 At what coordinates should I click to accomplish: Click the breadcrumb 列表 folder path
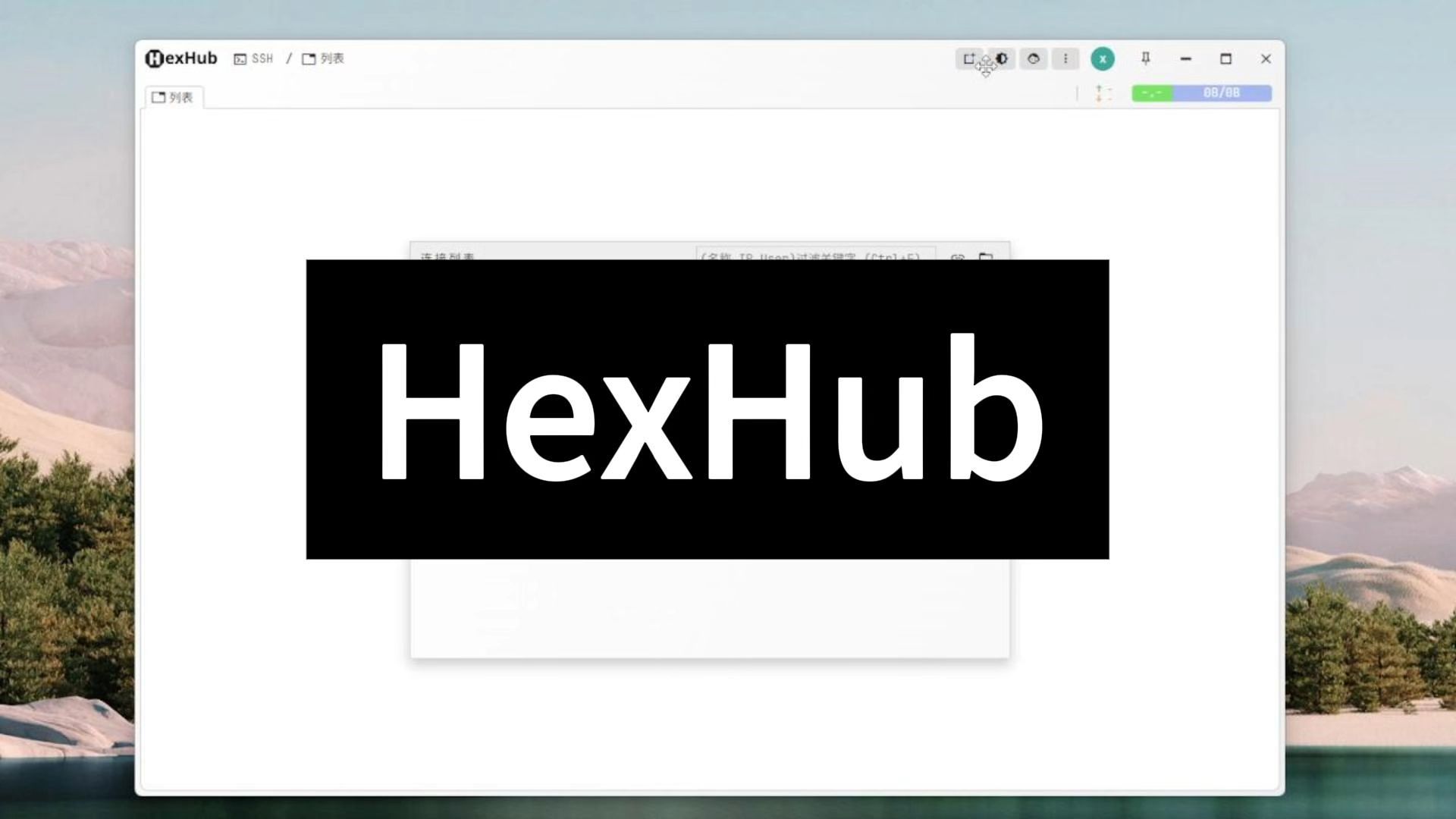point(324,58)
